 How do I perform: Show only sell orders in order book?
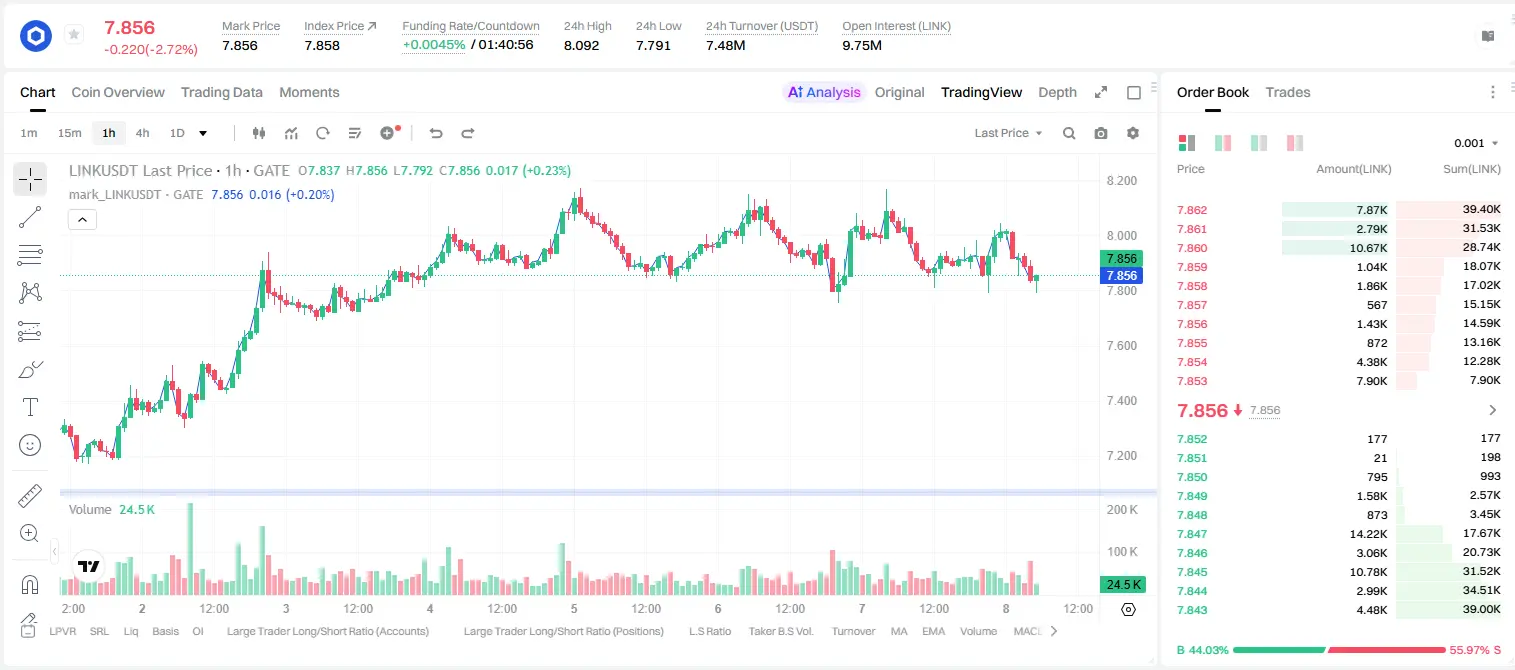pyautogui.click(x=1294, y=143)
